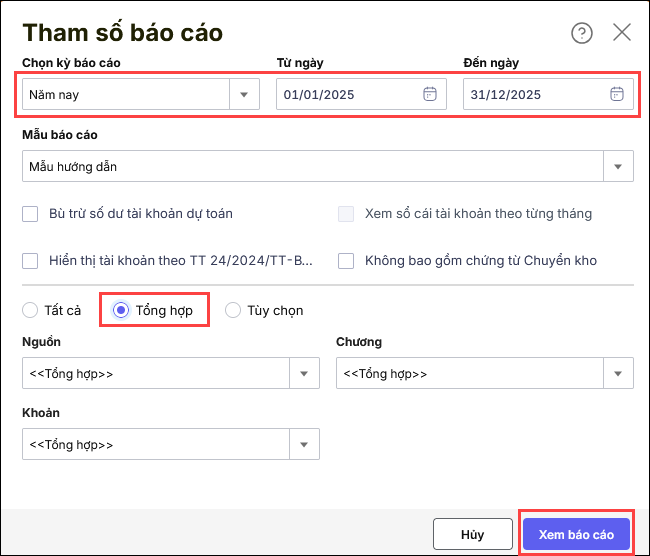Expand the Chương dropdown arrow
This screenshot has height=556, width=650.
(618, 374)
